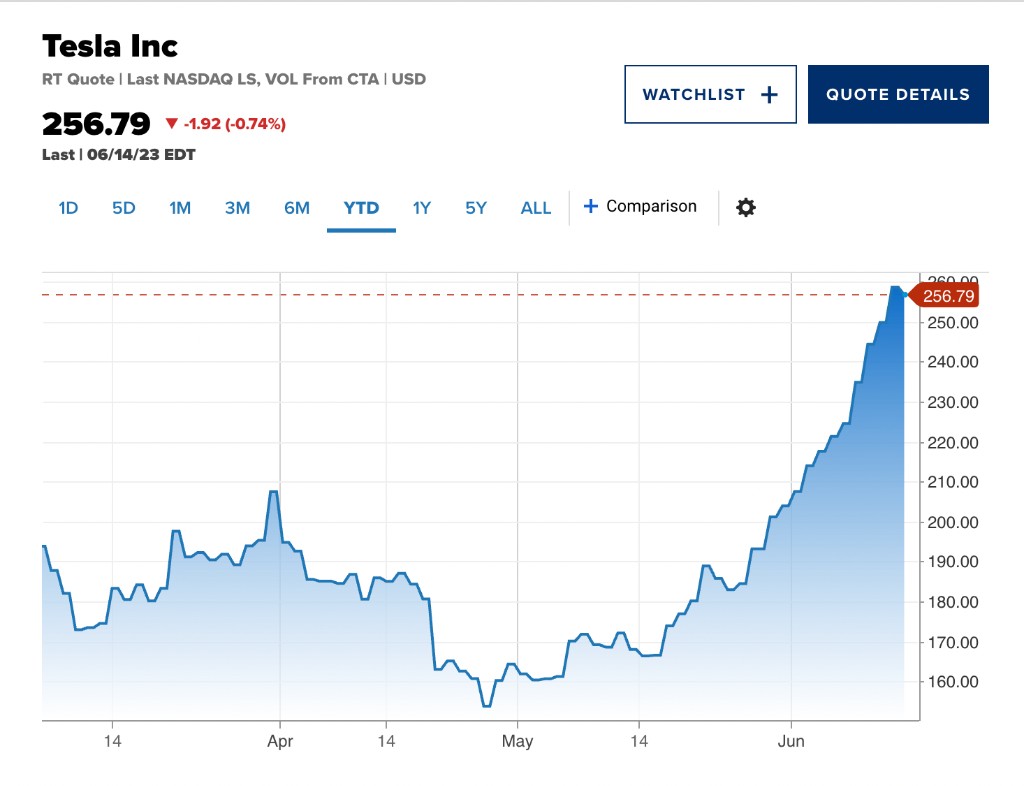
Task: Show the 1Y chart range
Action: 422,208
